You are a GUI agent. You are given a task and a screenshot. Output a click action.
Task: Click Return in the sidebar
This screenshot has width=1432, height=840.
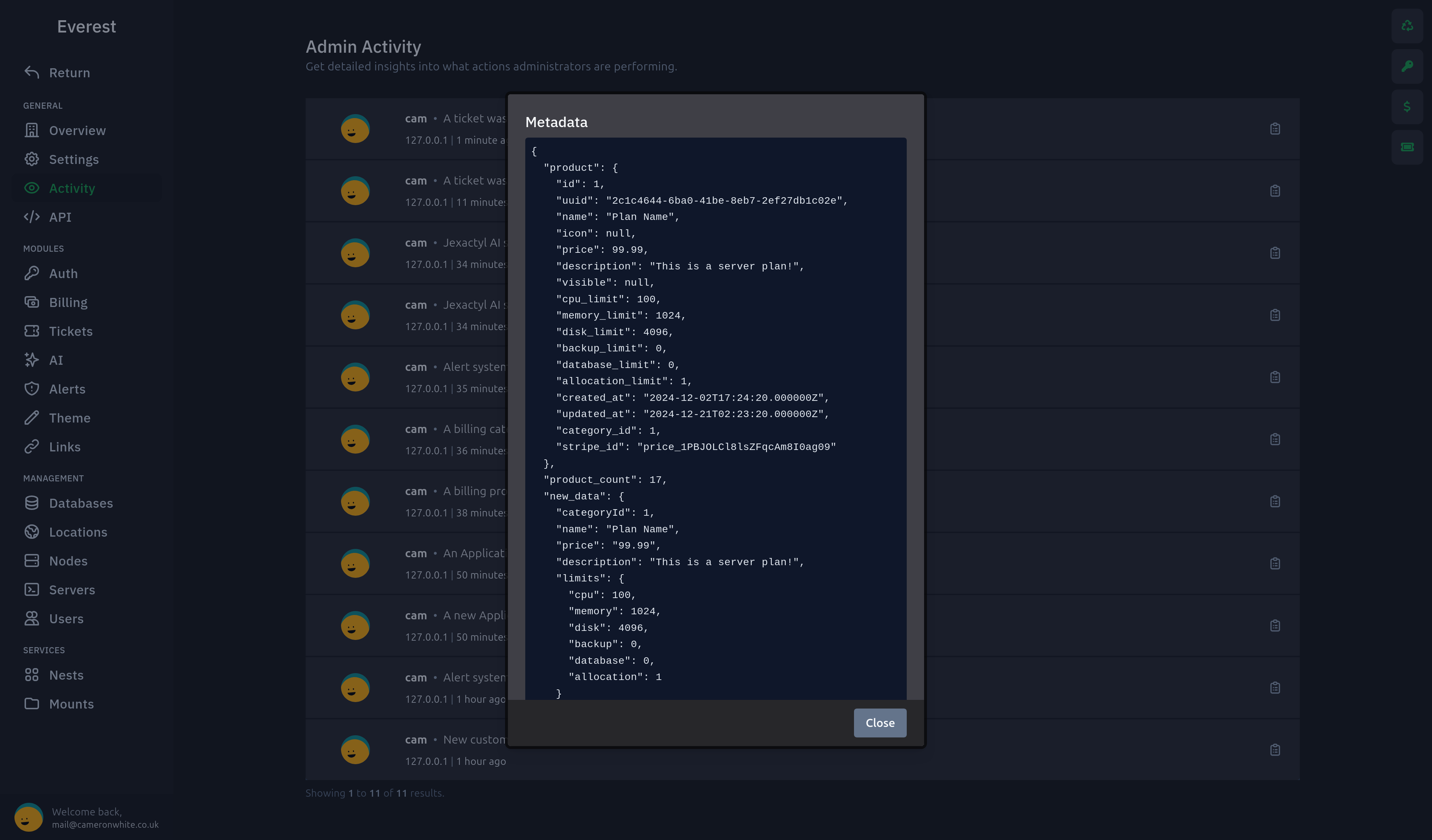coord(69,73)
